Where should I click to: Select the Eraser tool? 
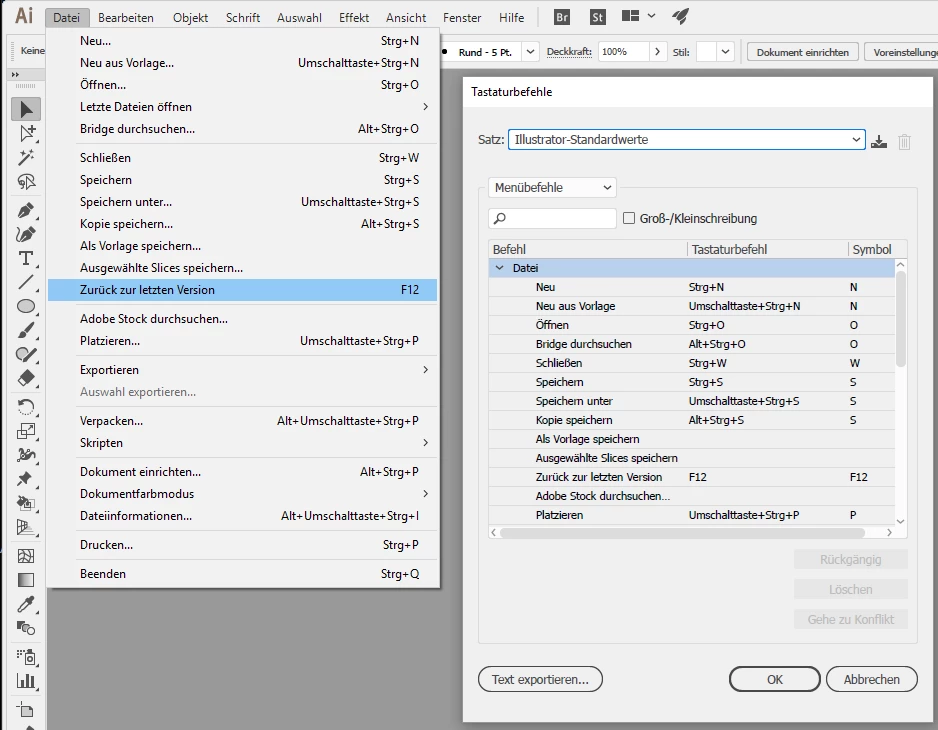(x=26, y=378)
